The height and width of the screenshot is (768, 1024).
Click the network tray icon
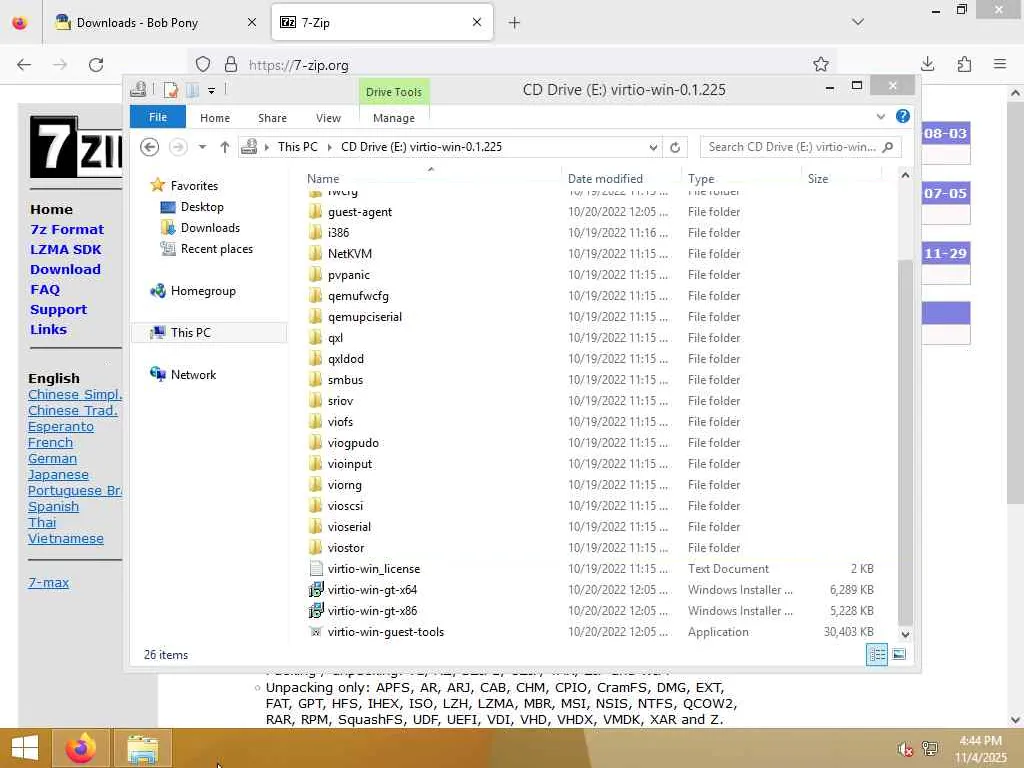pos(930,749)
